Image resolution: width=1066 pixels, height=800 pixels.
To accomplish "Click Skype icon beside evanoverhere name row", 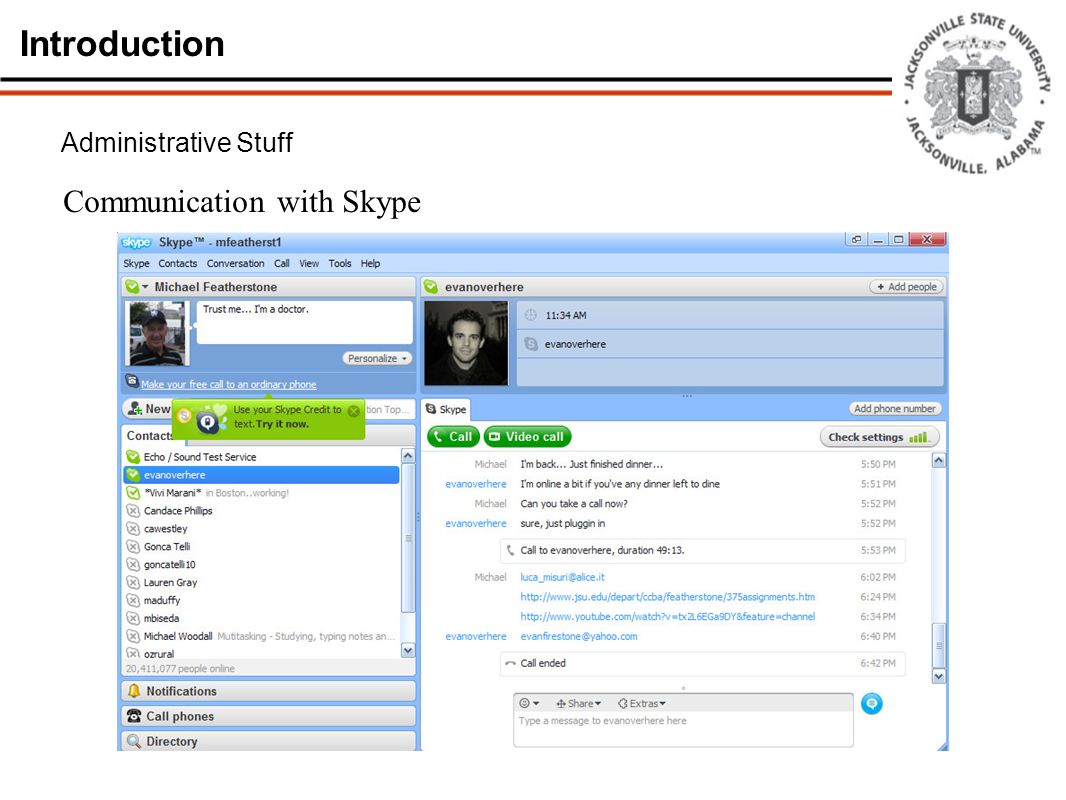I will coord(531,344).
